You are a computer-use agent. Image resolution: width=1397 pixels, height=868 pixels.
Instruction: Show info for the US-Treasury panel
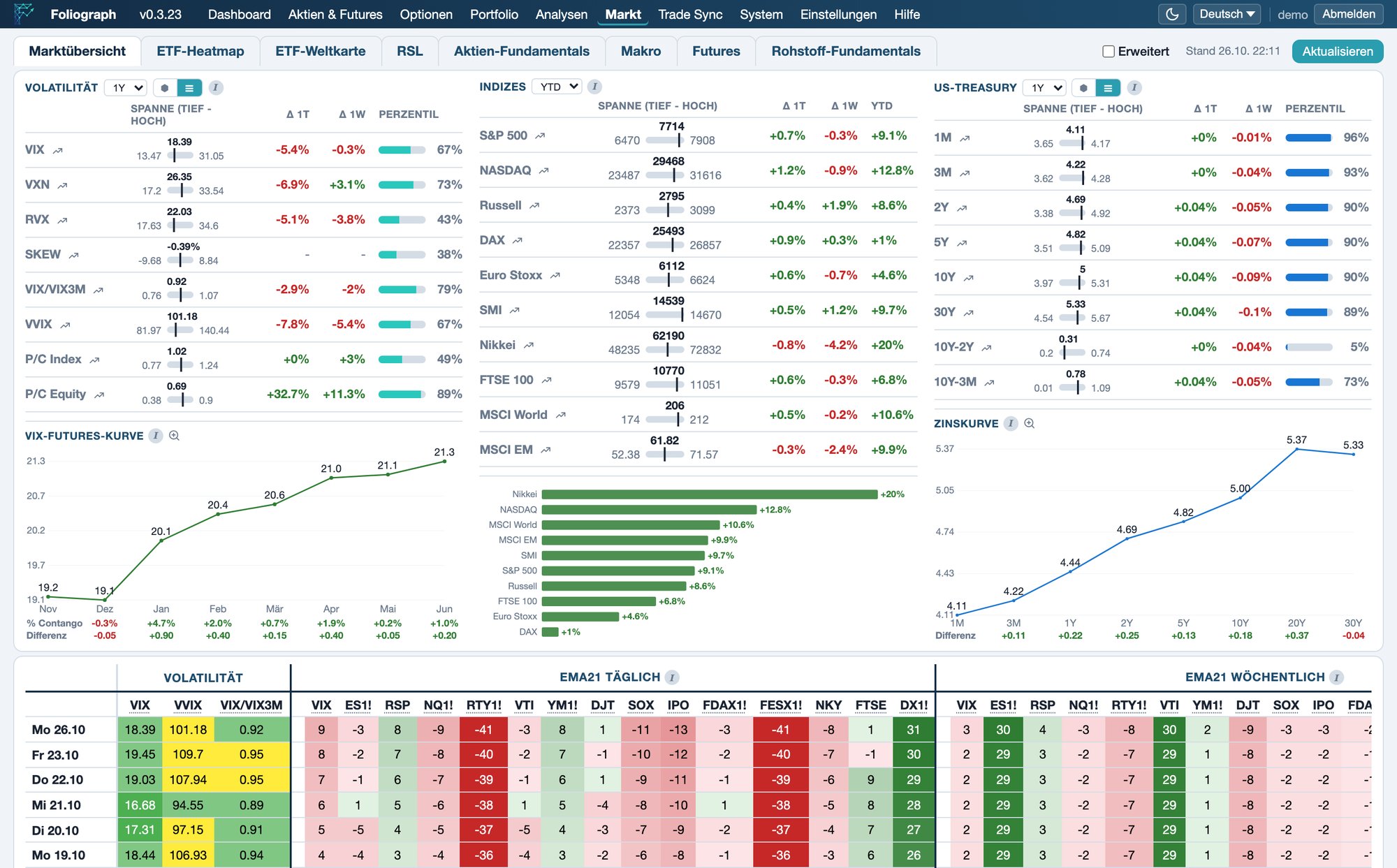[x=1134, y=87]
